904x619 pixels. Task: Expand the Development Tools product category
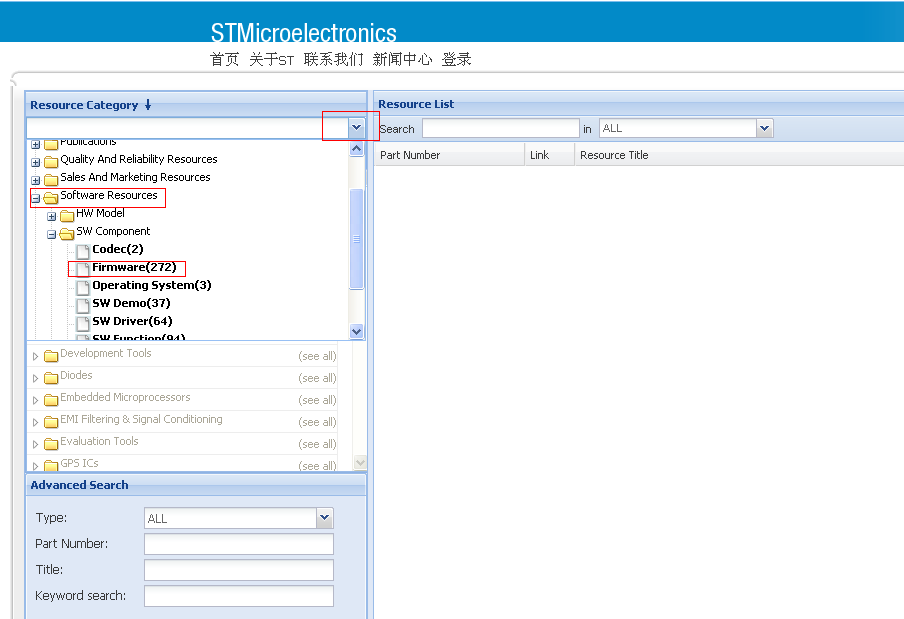(x=35, y=356)
